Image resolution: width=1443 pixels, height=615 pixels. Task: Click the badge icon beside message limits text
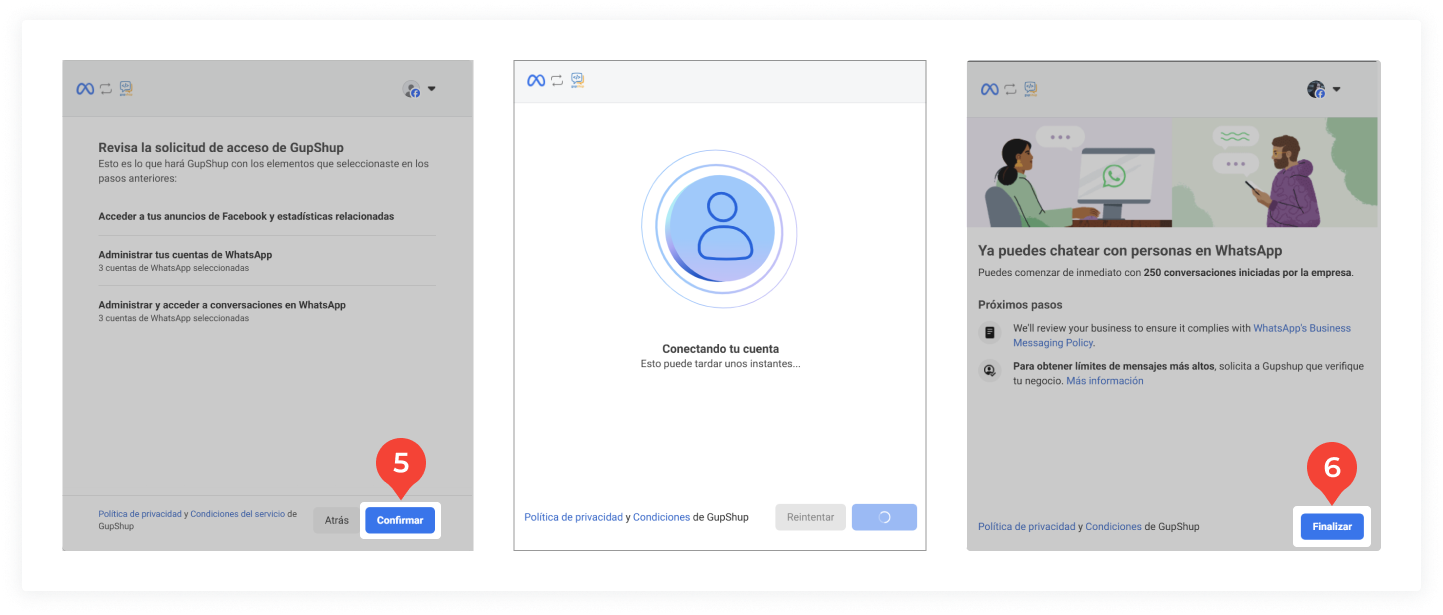pos(990,370)
